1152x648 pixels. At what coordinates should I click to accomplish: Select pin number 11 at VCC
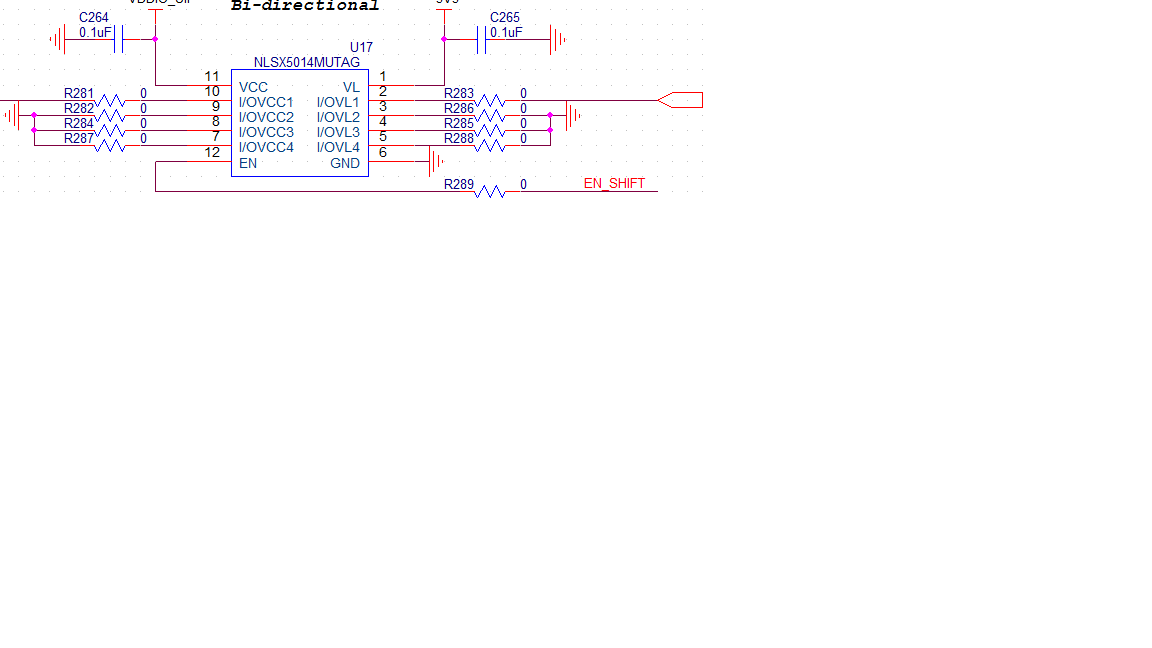coord(212,76)
